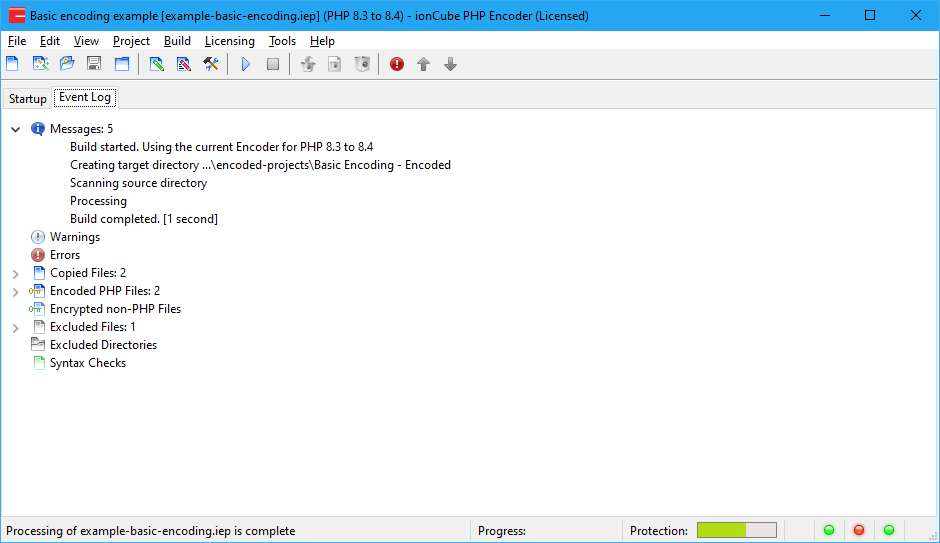Switch to the Startup tab
This screenshot has height=543, width=940.
[28, 99]
